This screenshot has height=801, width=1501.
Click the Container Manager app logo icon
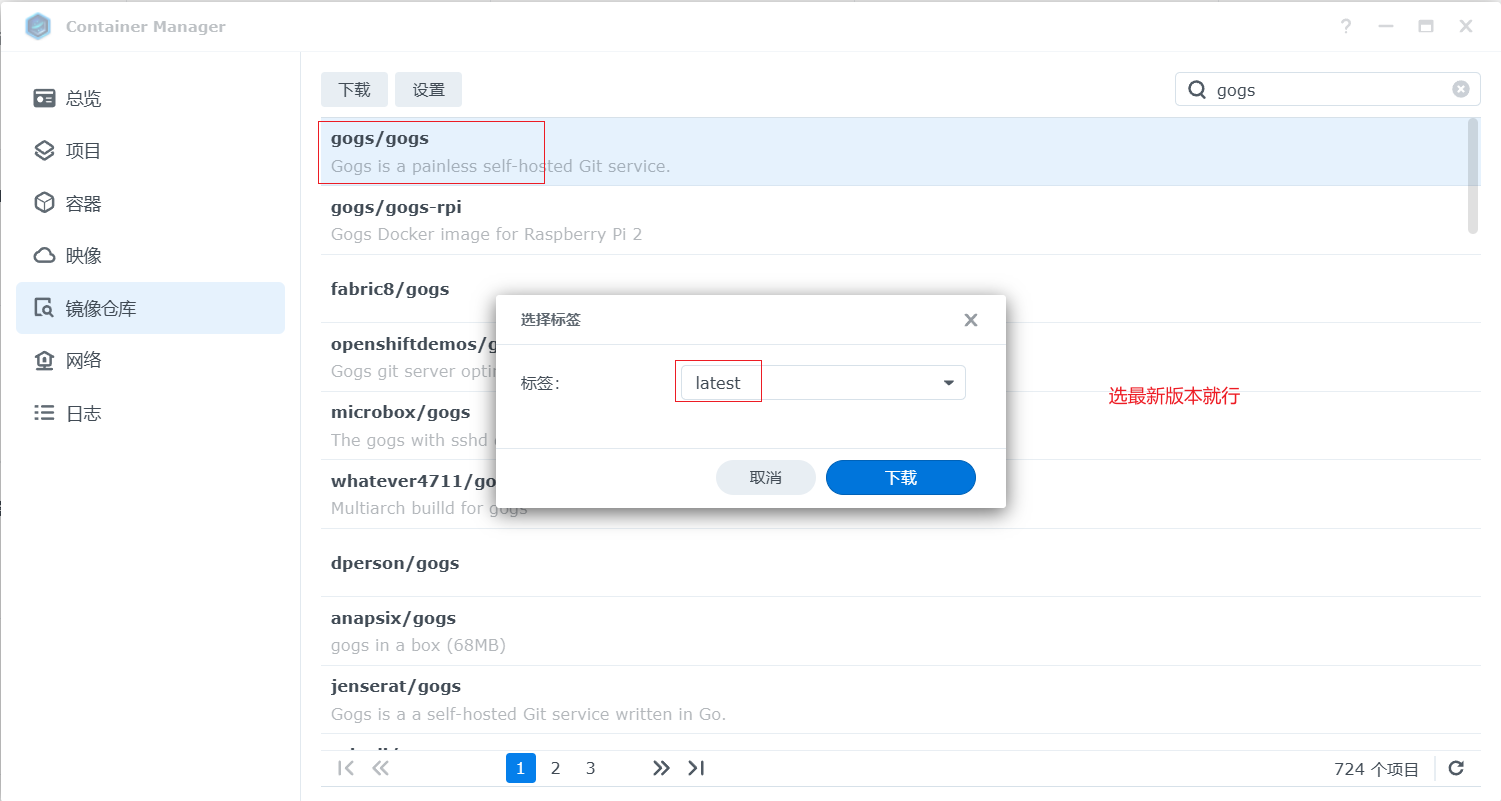pos(38,27)
